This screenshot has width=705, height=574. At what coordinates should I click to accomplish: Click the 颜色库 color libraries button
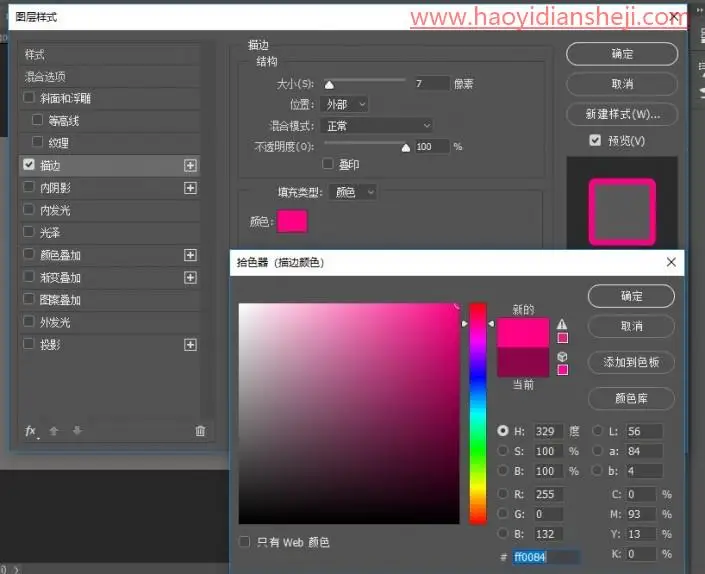[631, 398]
